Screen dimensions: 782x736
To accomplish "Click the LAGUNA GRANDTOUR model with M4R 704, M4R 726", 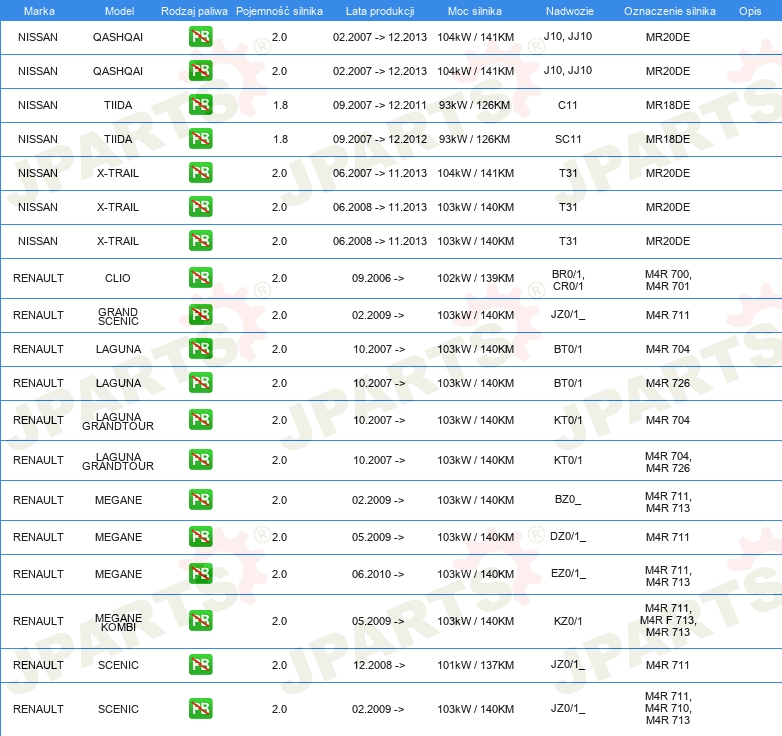I will 118,461.
